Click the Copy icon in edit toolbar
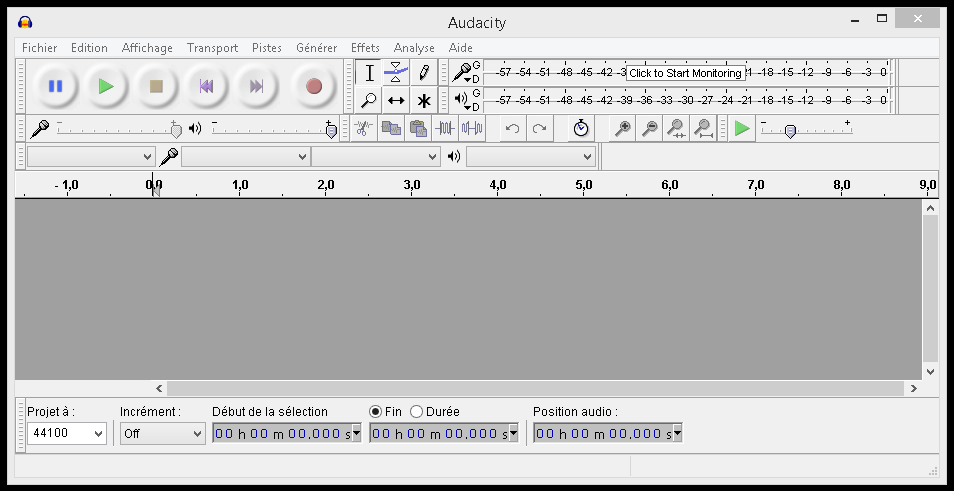Screen dimensions: 954x491 391,128
